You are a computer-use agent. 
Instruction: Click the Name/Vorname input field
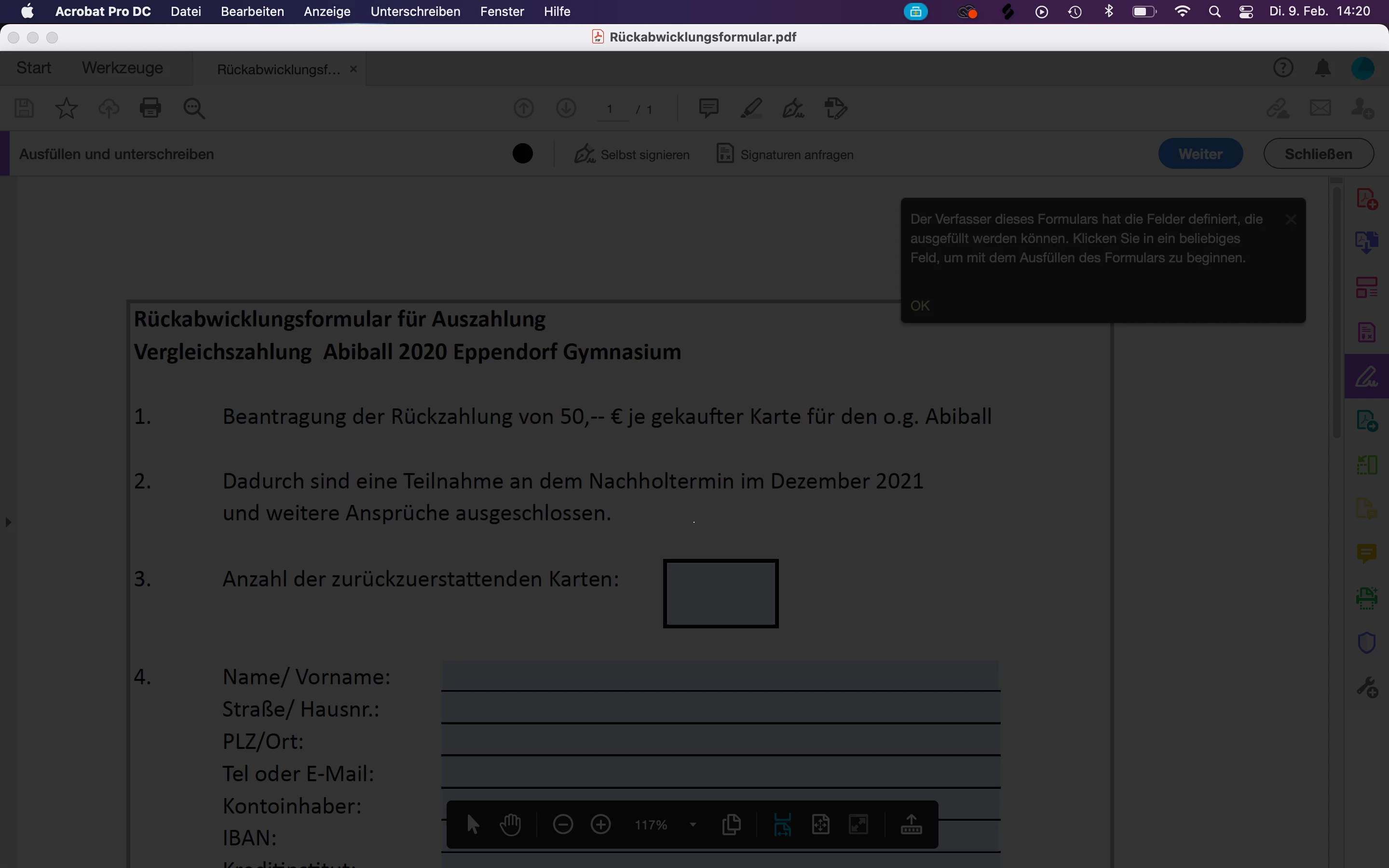coord(720,676)
